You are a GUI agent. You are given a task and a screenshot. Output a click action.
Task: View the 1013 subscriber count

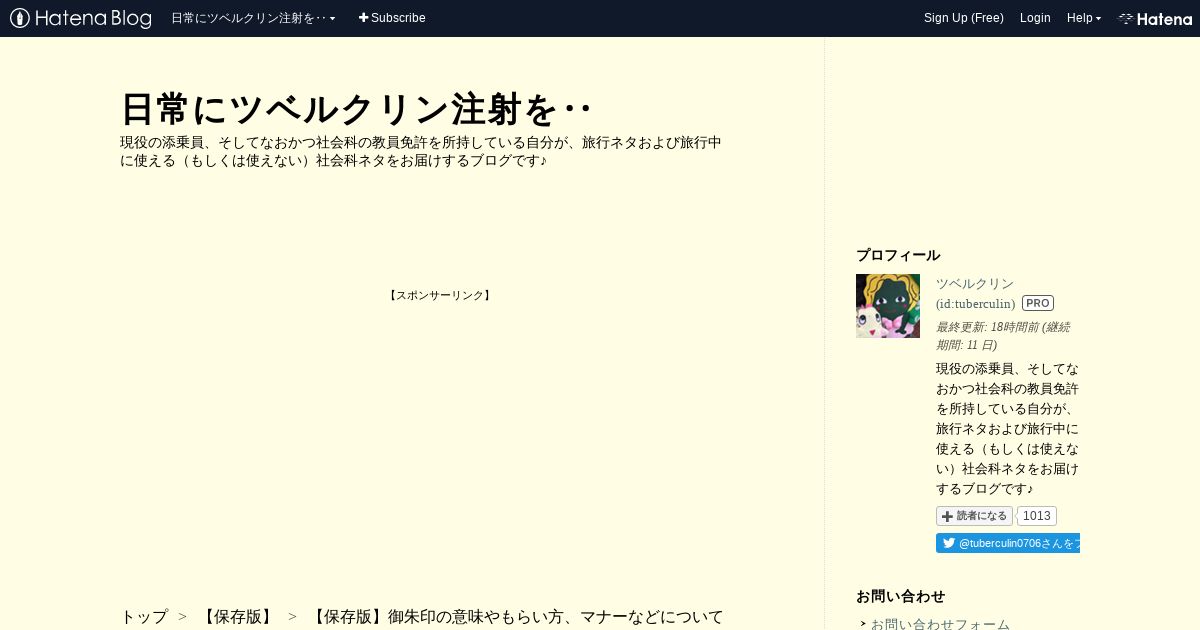[1037, 516]
